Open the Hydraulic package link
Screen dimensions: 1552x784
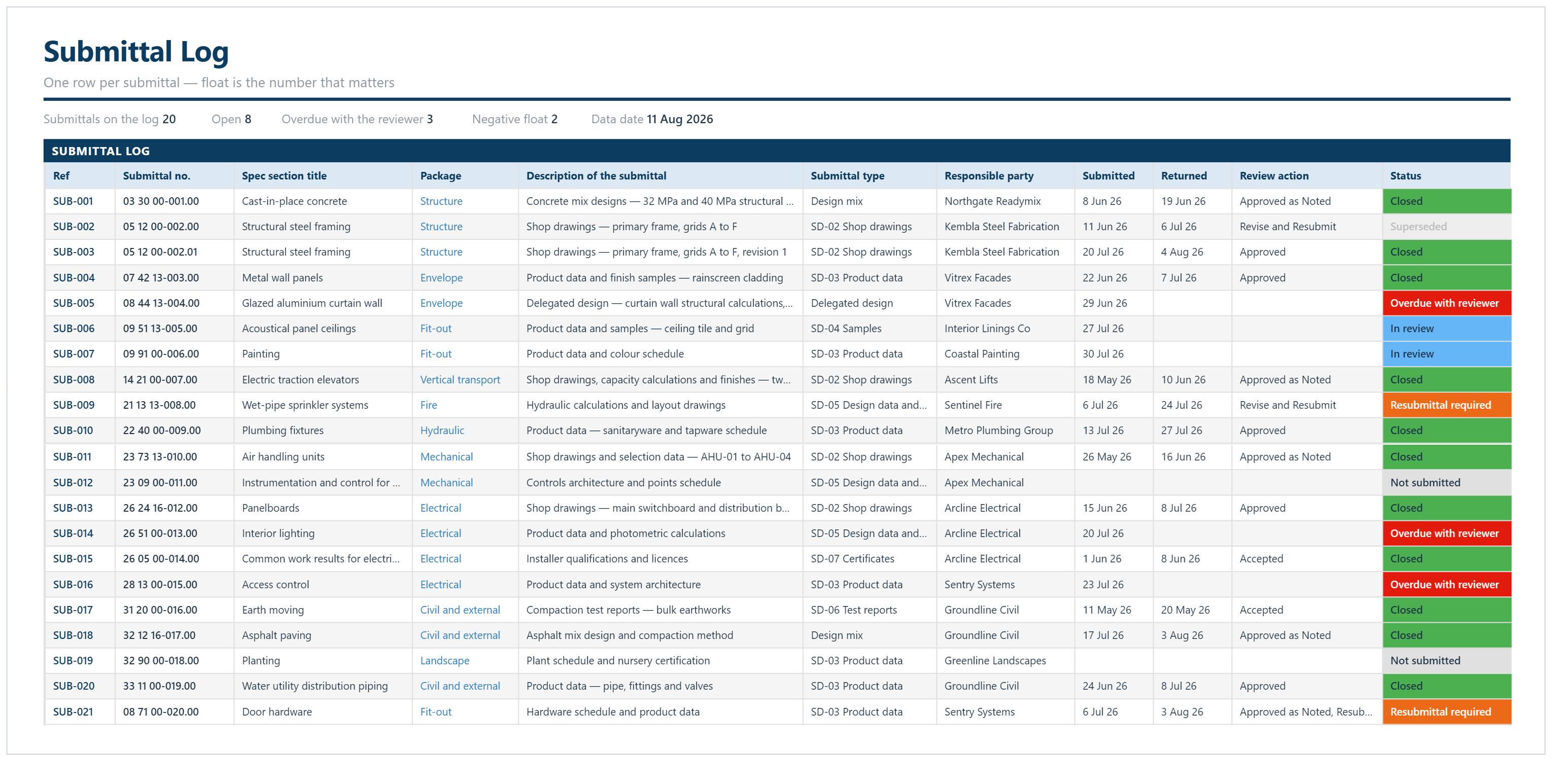coord(442,430)
